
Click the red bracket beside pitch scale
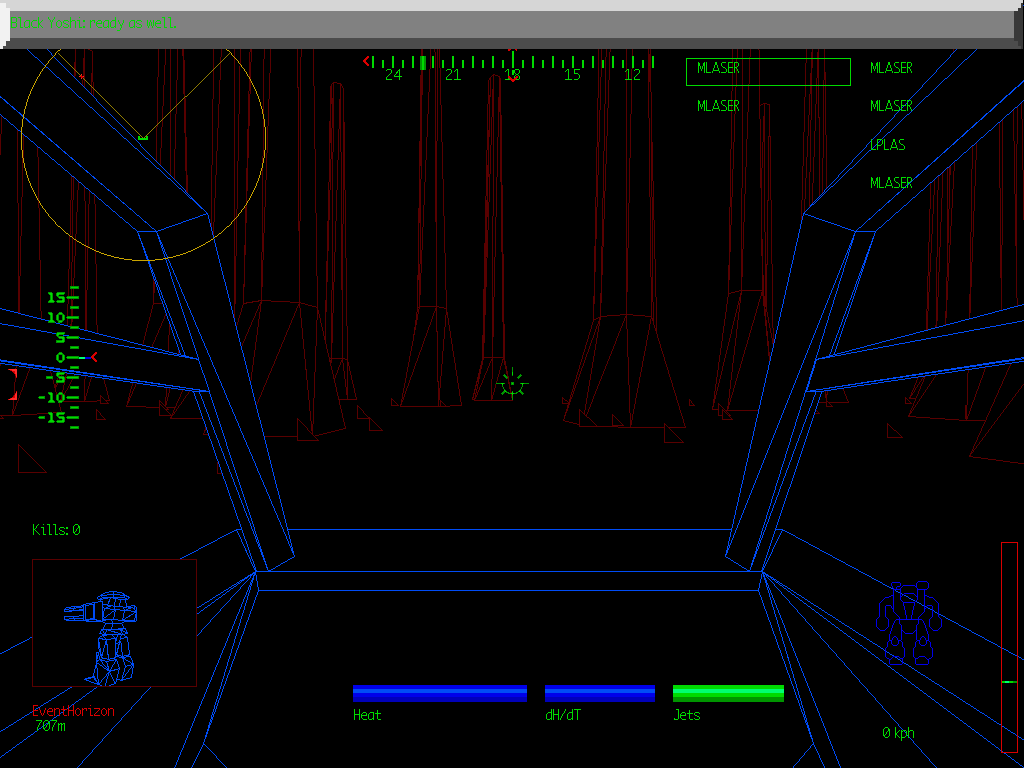click(x=13, y=385)
